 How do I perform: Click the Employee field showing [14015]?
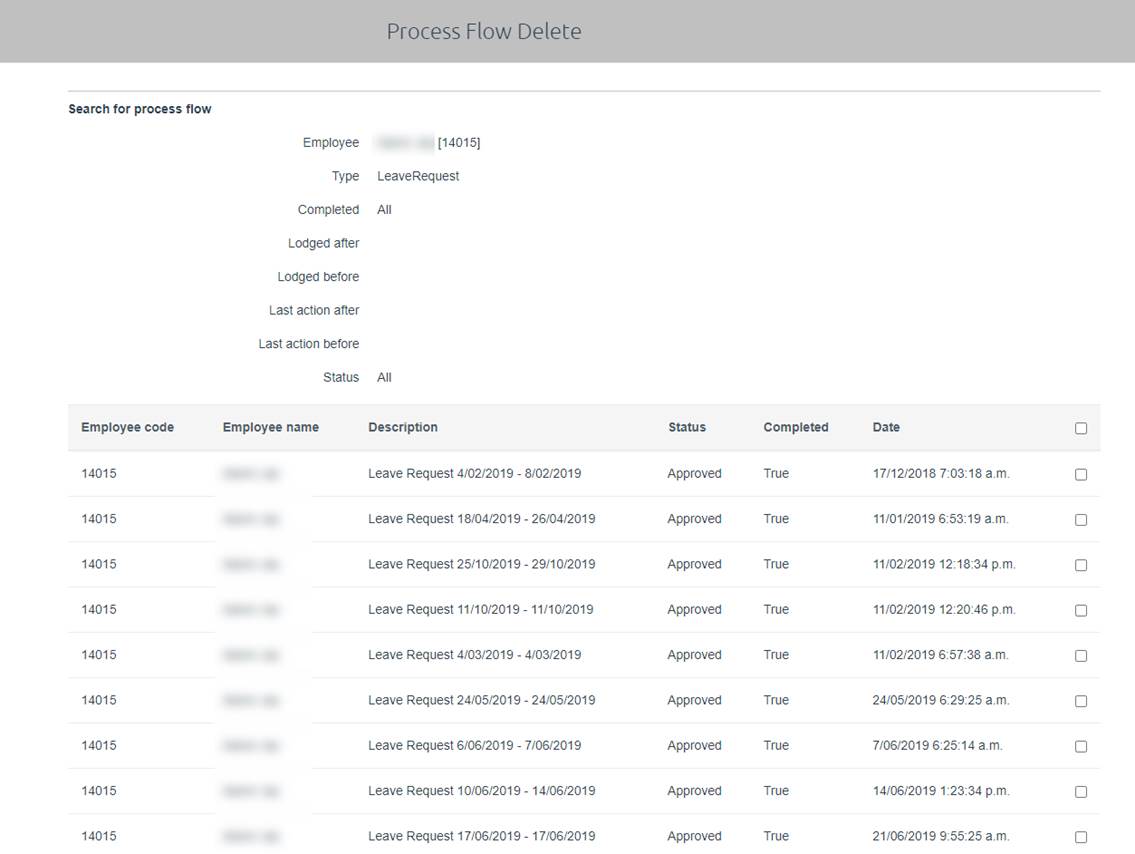tap(430, 142)
